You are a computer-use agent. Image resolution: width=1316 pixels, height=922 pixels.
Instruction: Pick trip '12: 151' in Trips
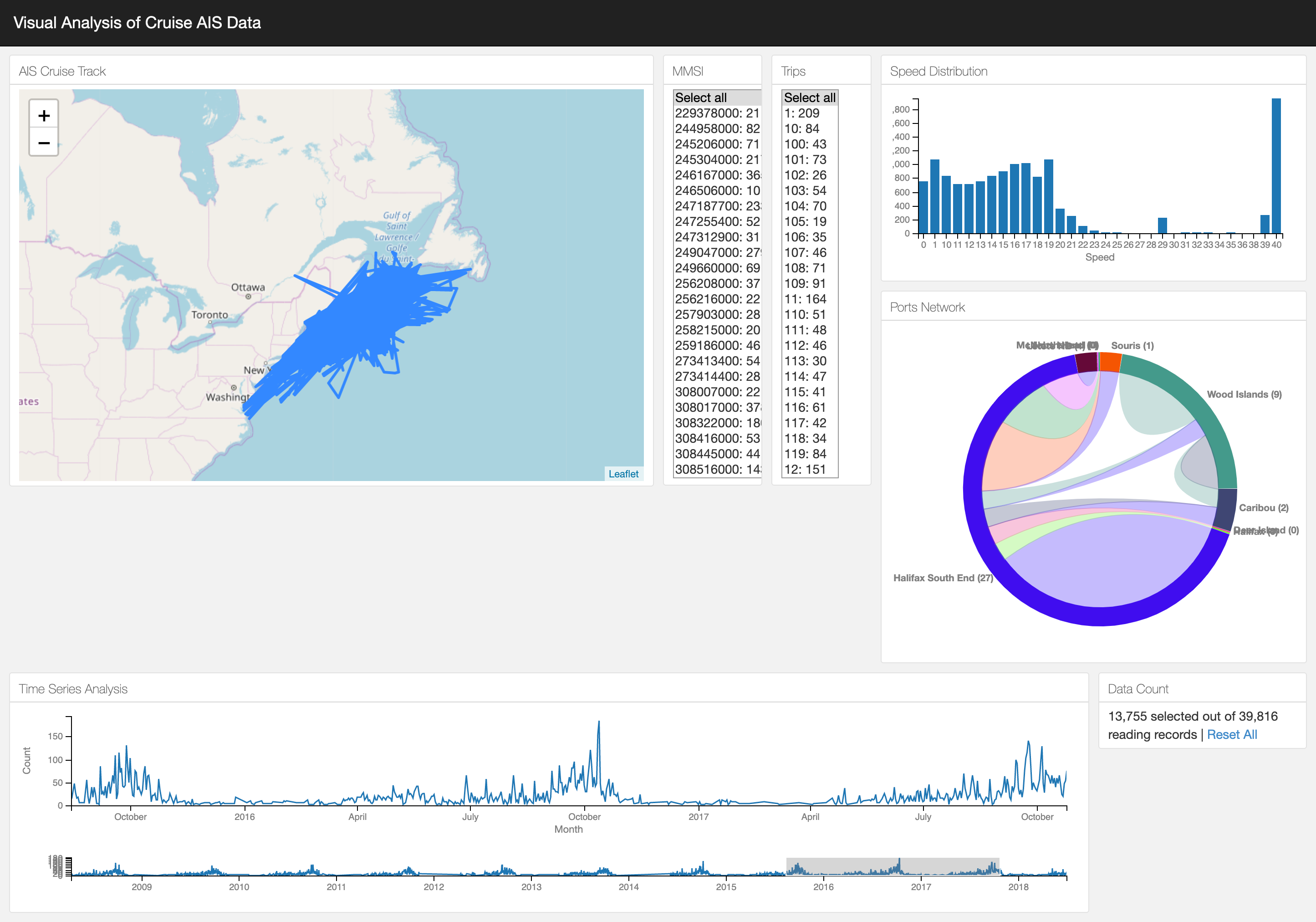[809, 469]
